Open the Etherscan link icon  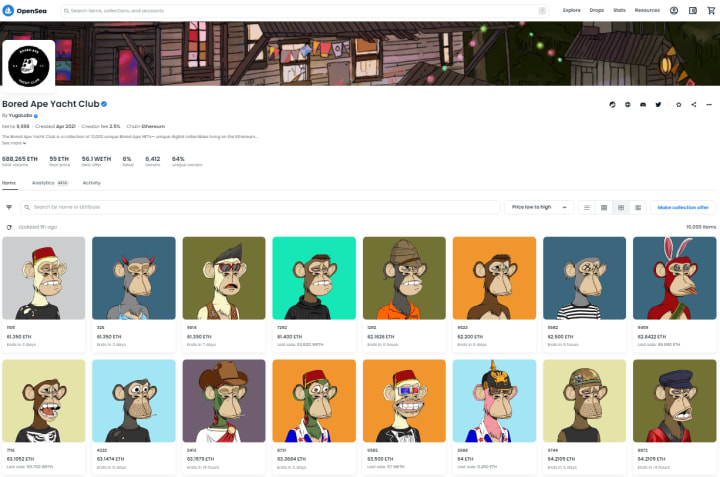point(612,105)
